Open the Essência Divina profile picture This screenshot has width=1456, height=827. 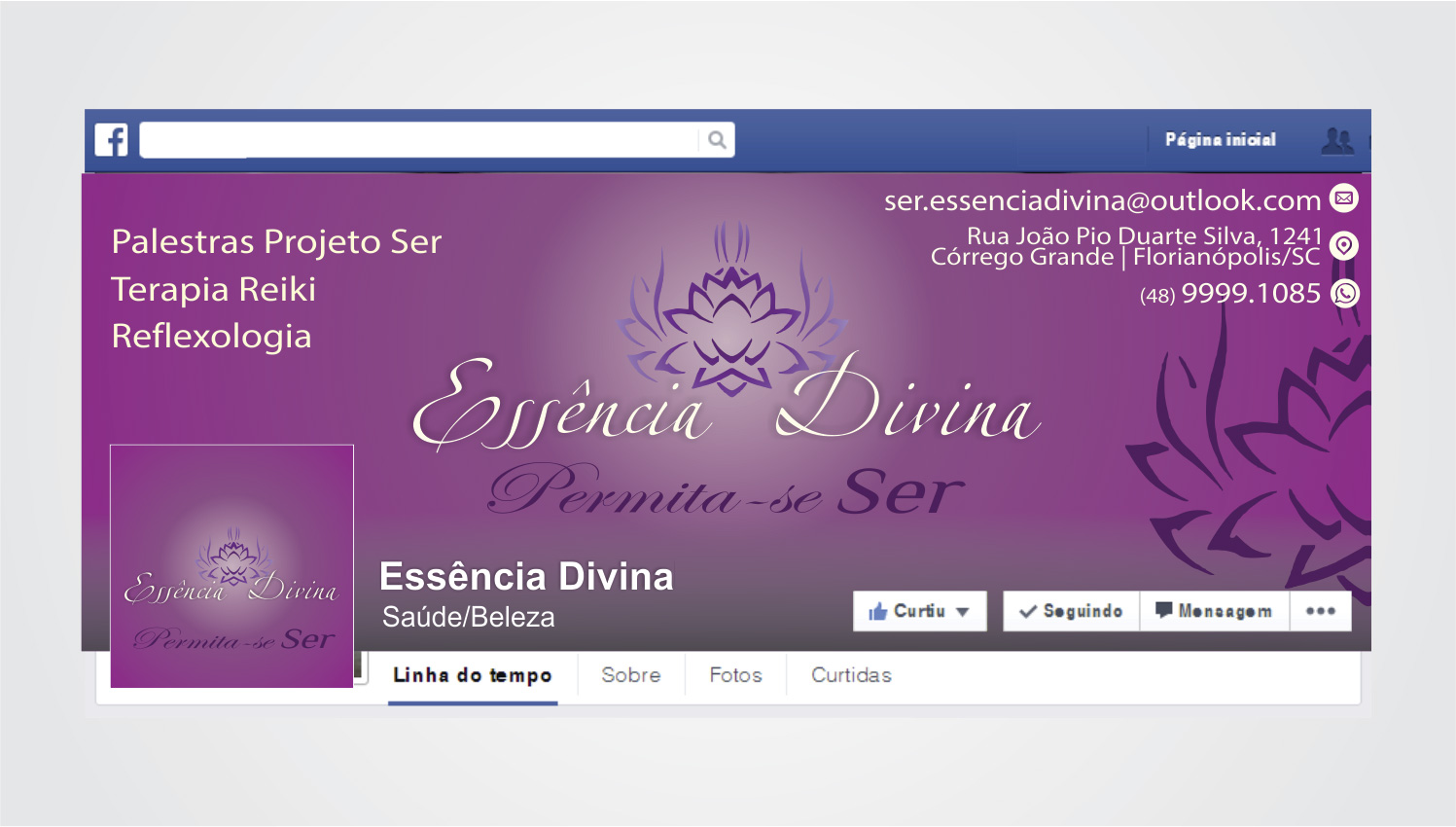click(x=231, y=566)
